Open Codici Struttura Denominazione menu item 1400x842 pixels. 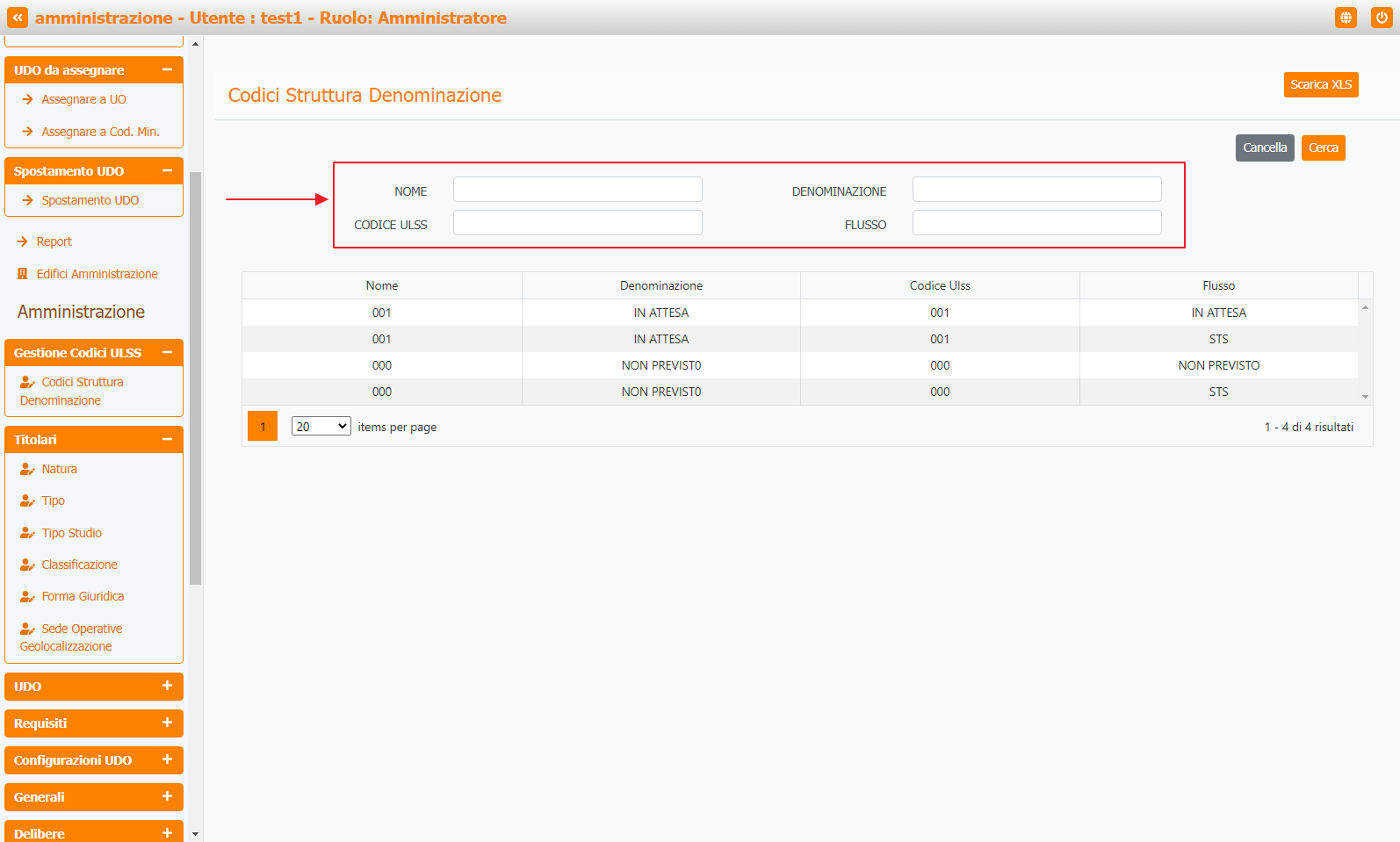click(82, 382)
